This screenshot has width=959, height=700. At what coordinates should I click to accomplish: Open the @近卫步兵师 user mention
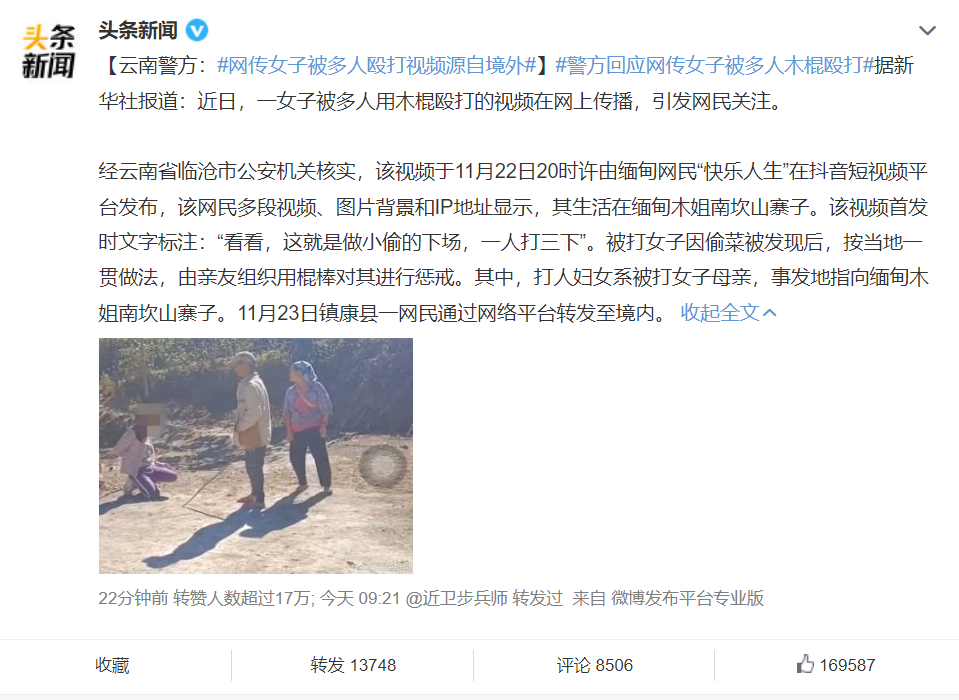tap(456, 598)
